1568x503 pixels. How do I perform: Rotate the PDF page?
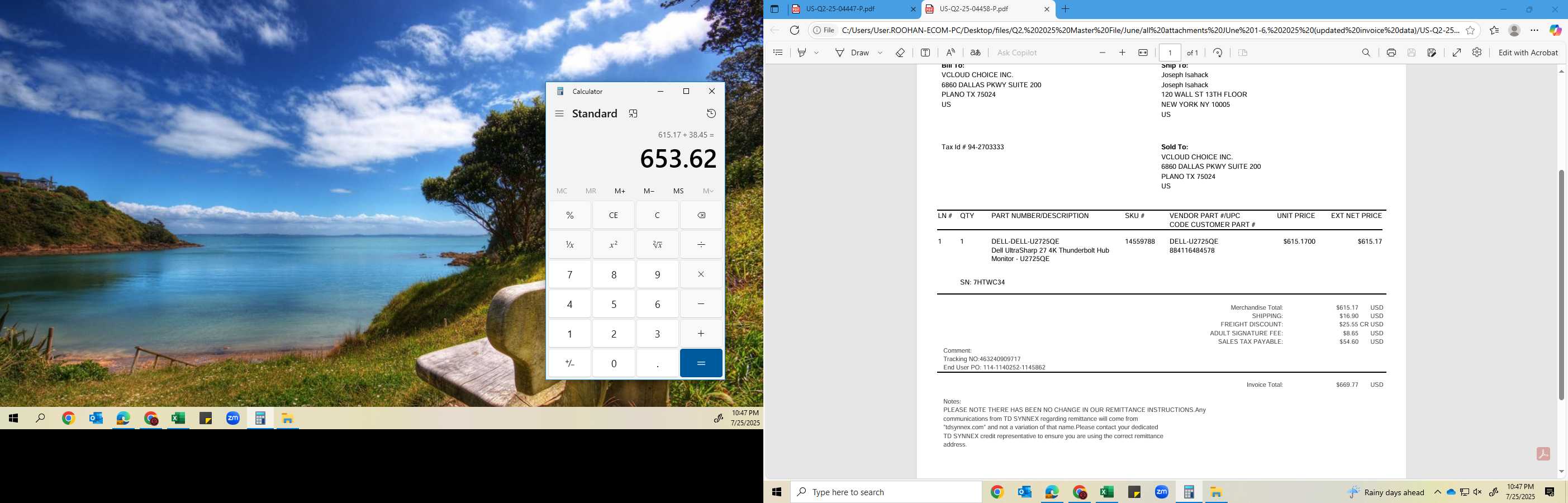tap(1218, 53)
